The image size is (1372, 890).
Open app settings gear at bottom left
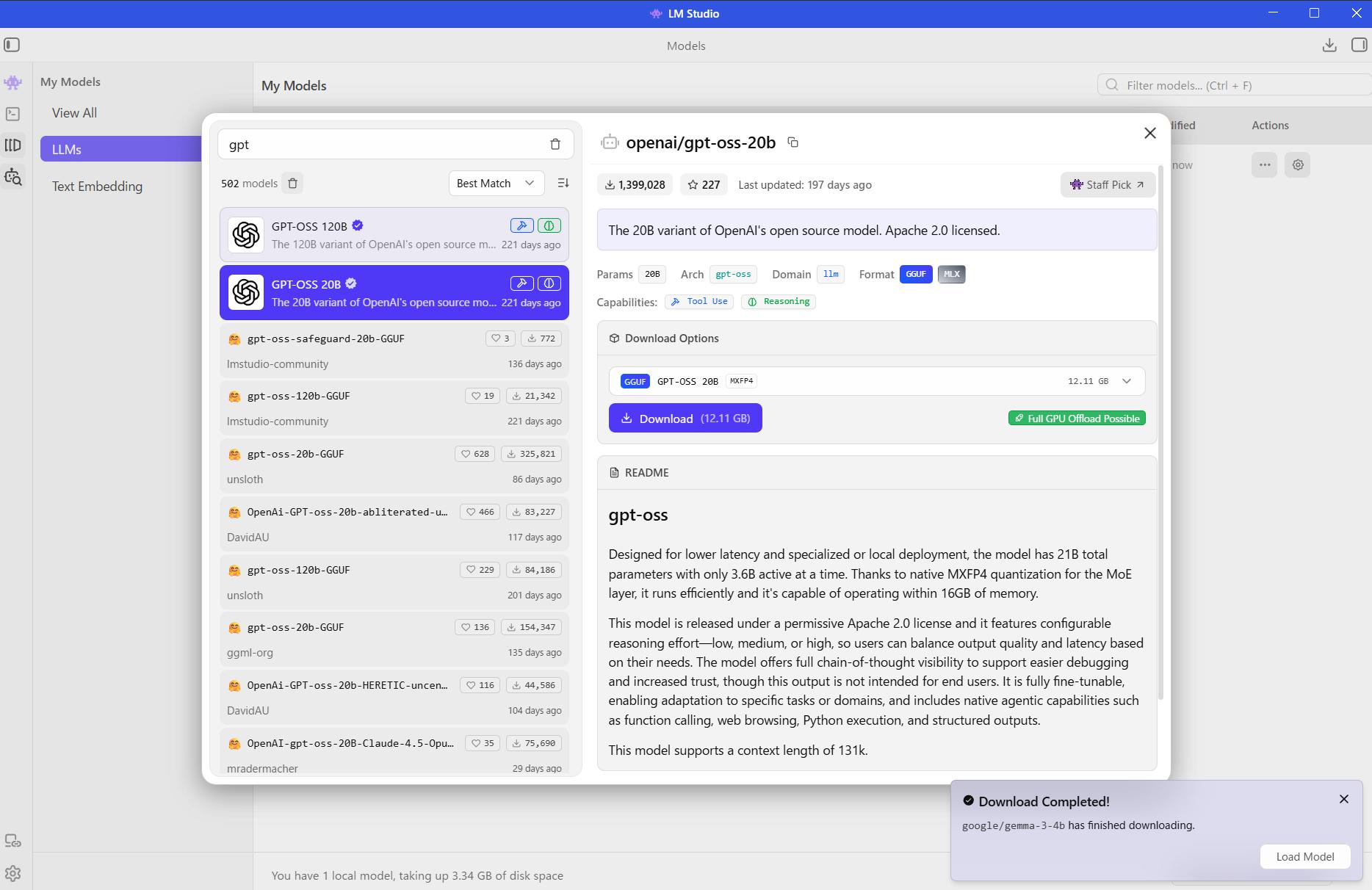(12, 873)
